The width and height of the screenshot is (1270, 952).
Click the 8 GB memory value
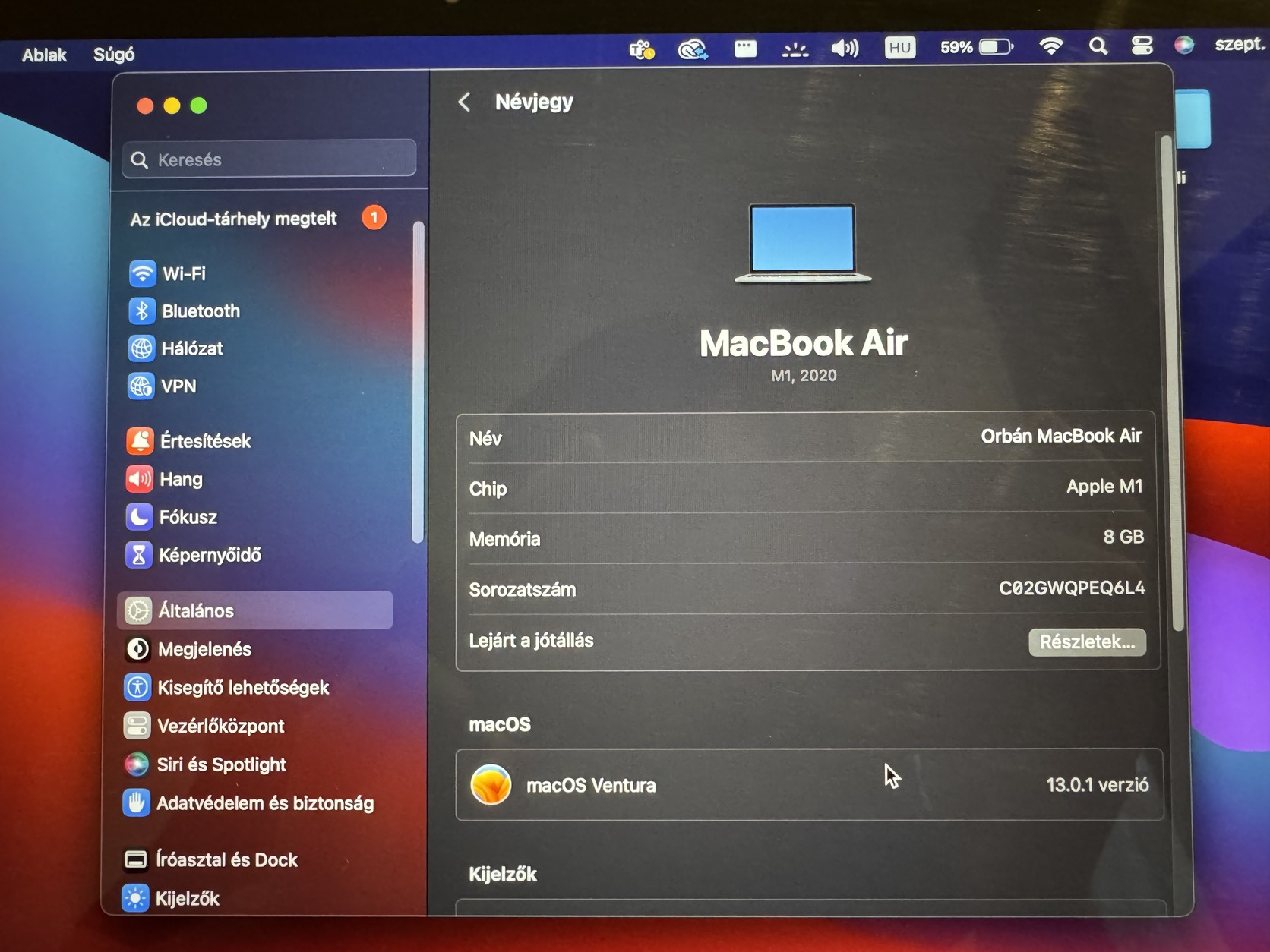1123,537
